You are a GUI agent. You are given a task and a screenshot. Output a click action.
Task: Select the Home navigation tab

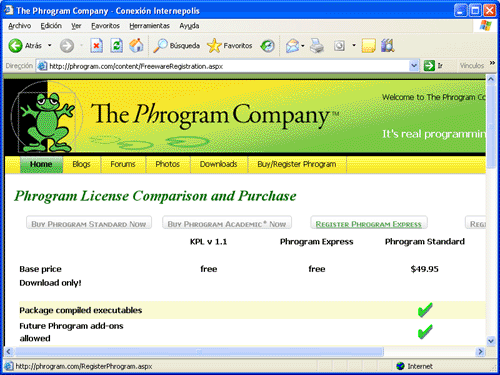(x=41, y=164)
